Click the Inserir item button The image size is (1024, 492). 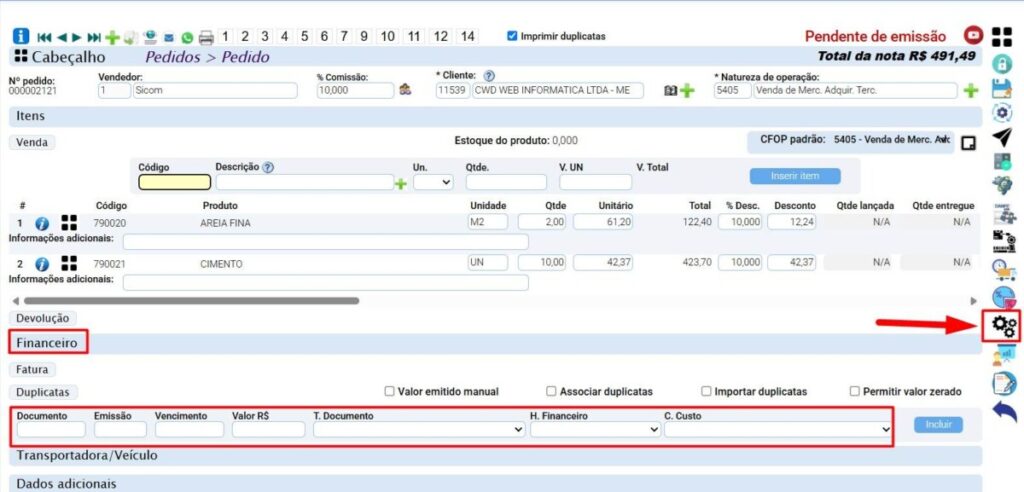coord(795,176)
